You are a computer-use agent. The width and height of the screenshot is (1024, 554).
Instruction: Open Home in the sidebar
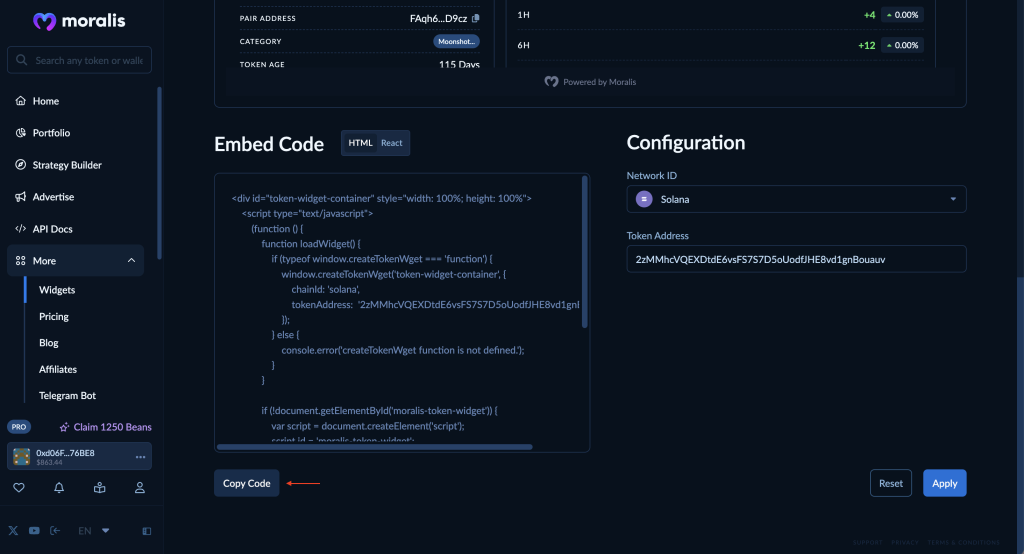tap(46, 101)
